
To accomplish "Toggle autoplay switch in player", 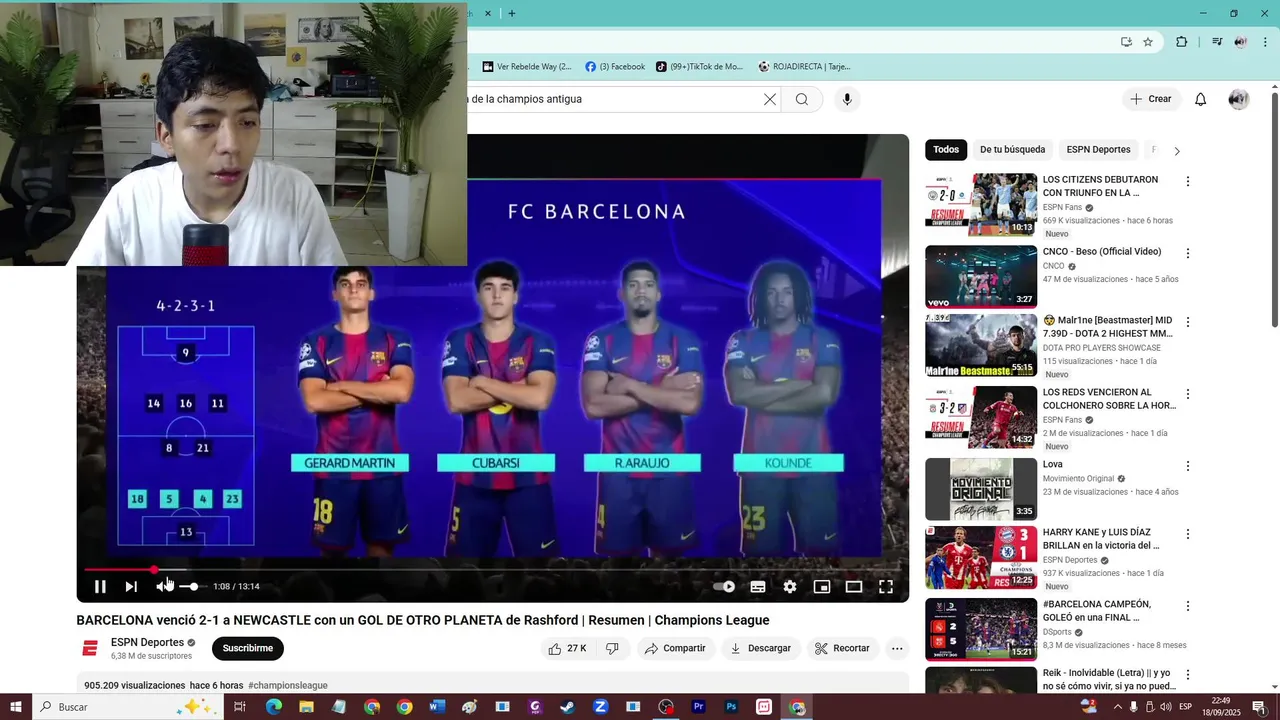I will (724, 587).
